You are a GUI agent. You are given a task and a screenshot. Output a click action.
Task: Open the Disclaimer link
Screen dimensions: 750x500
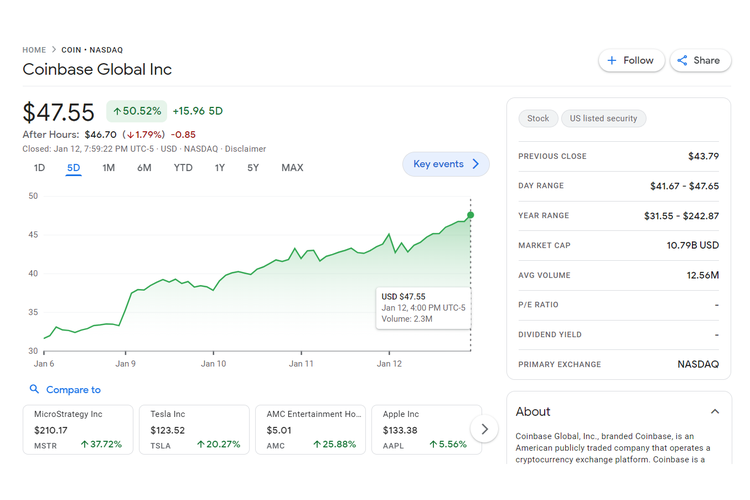coord(246,149)
